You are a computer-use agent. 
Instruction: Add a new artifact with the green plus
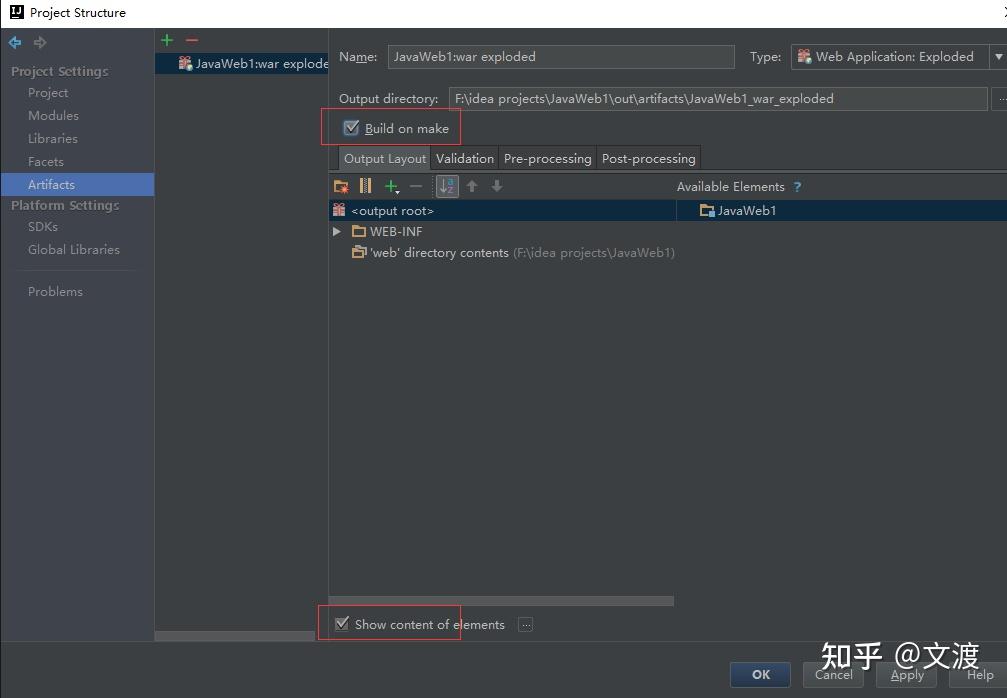(166, 40)
